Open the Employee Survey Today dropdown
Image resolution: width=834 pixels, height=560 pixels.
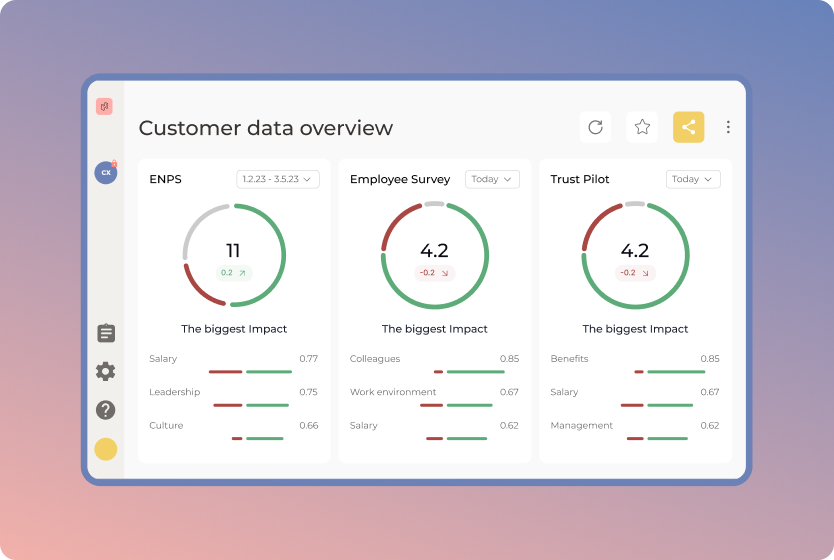[x=491, y=179]
